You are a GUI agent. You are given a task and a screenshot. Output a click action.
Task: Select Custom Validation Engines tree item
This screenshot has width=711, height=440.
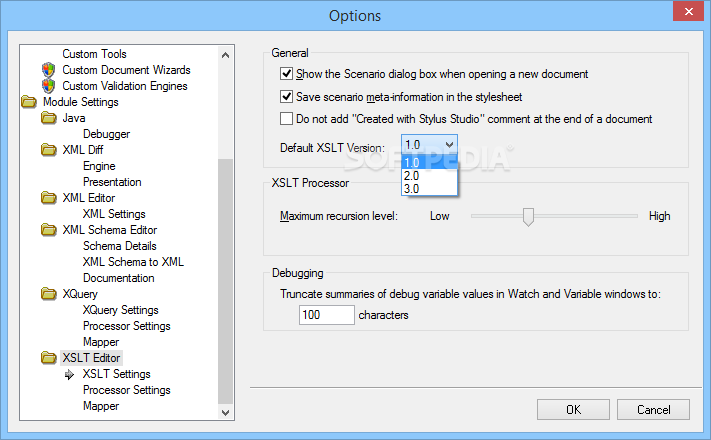[125, 86]
